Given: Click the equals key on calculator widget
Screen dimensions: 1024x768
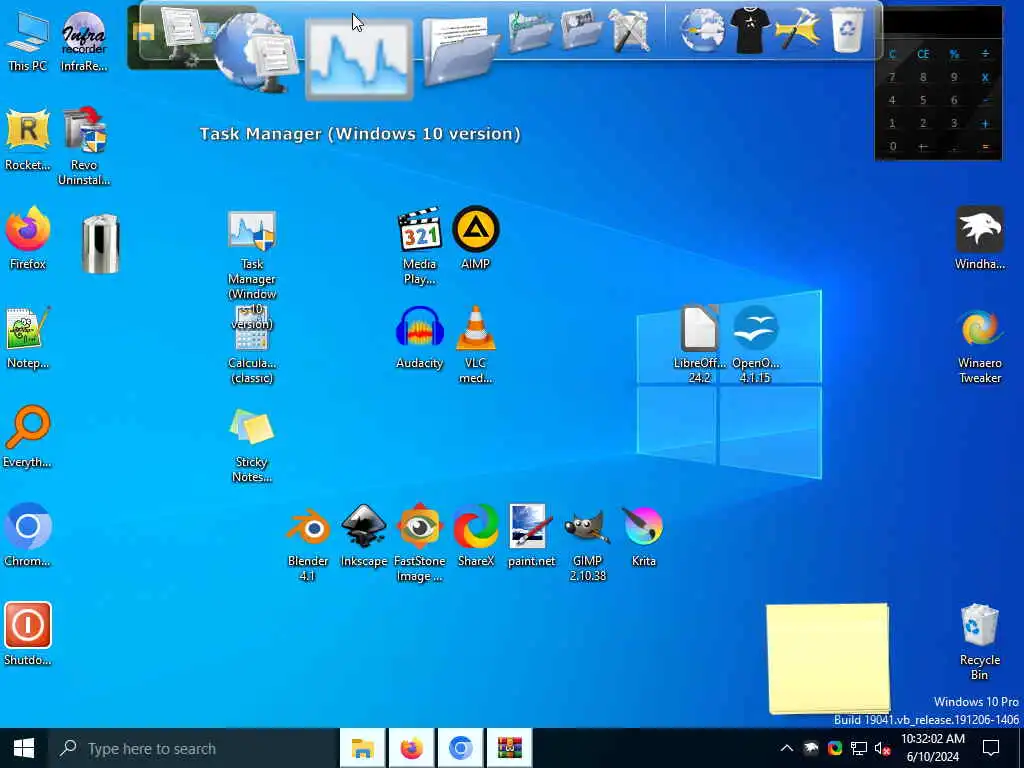Looking at the screenshot, I should click(x=985, y=146).
